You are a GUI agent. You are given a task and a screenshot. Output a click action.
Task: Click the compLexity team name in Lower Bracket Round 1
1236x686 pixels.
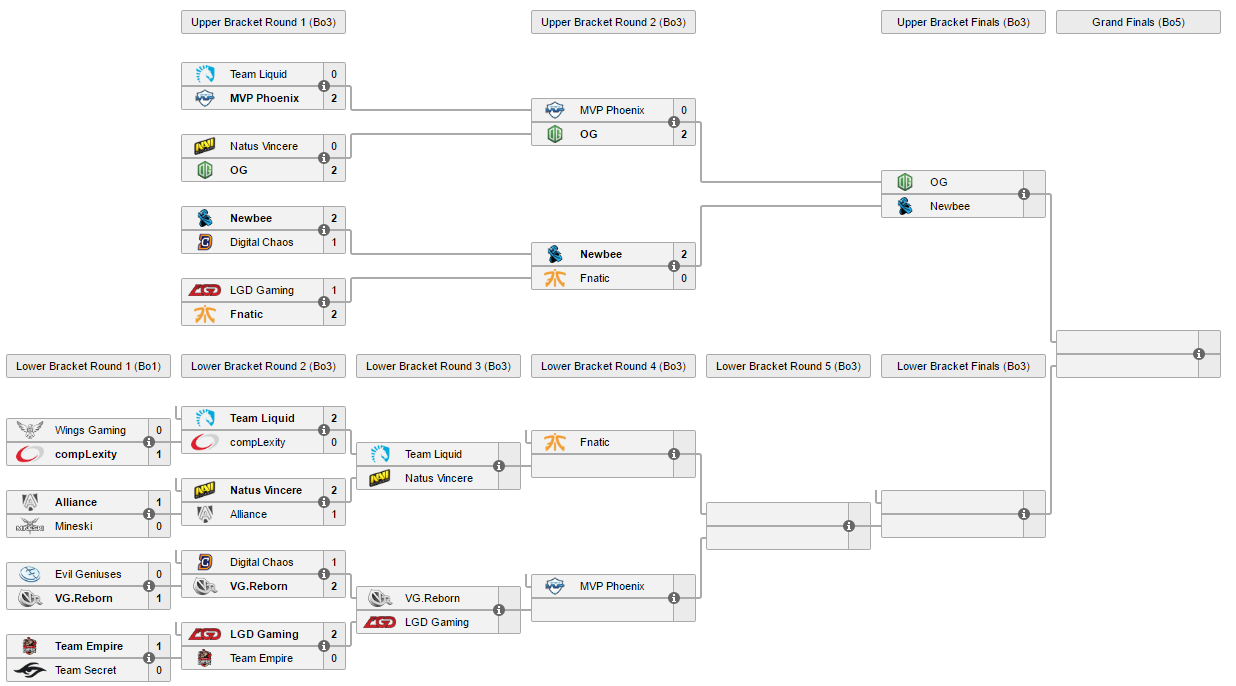tap(86, 454)
